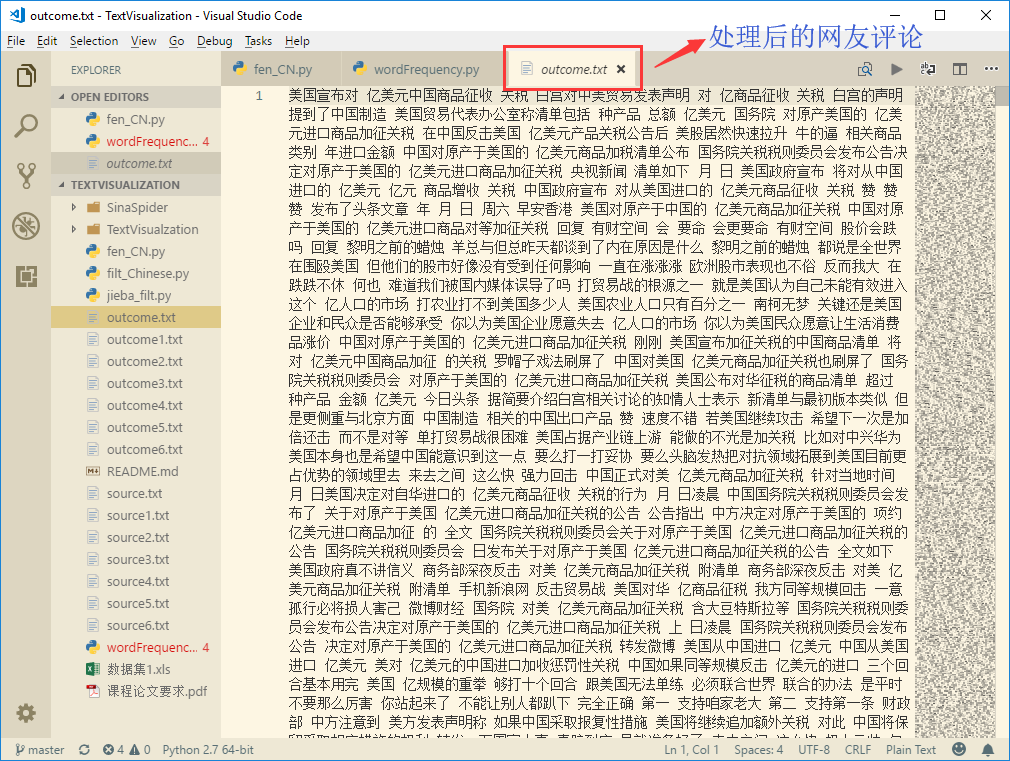Click the translate icon in editor toolbar

928,69
